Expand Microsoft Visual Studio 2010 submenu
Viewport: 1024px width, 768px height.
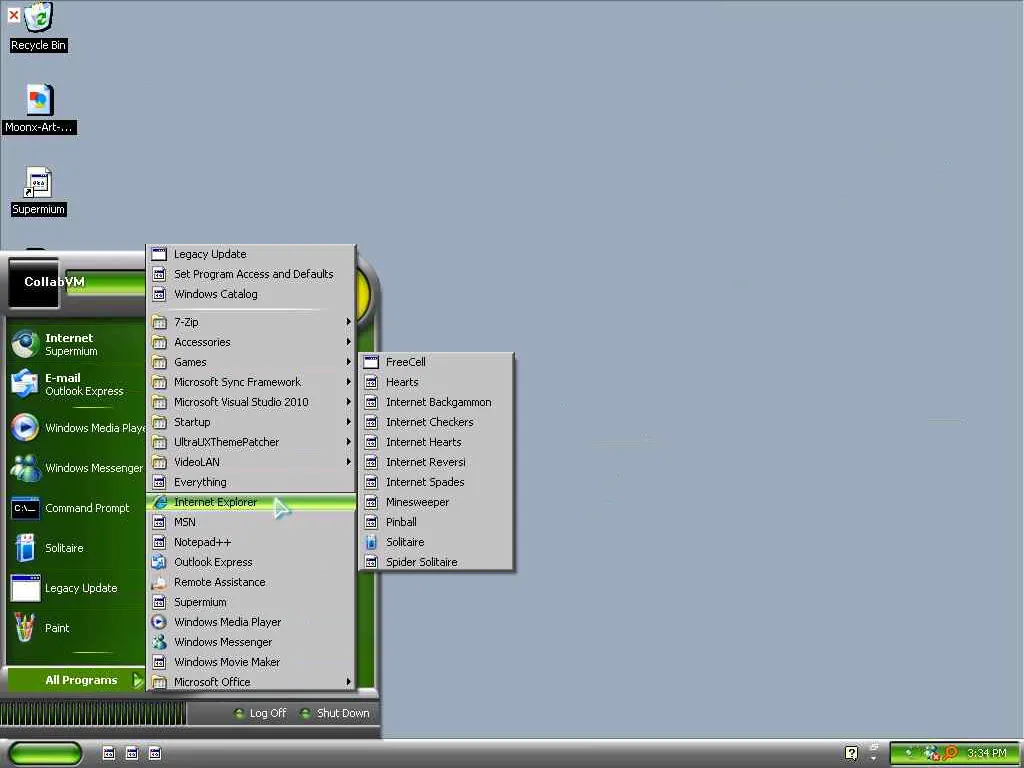251,402
